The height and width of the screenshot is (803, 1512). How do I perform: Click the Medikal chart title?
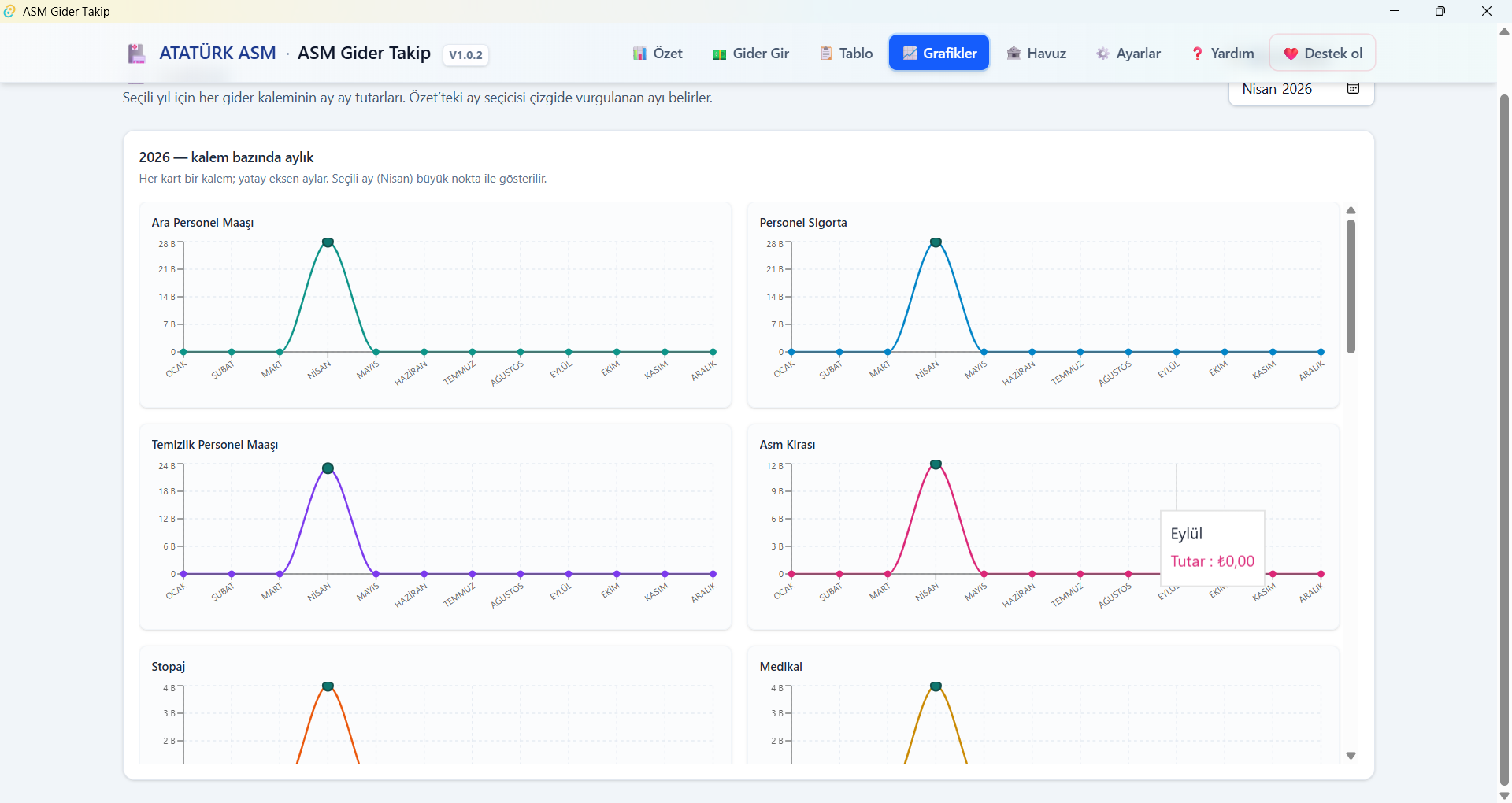(x=781, y=667)
